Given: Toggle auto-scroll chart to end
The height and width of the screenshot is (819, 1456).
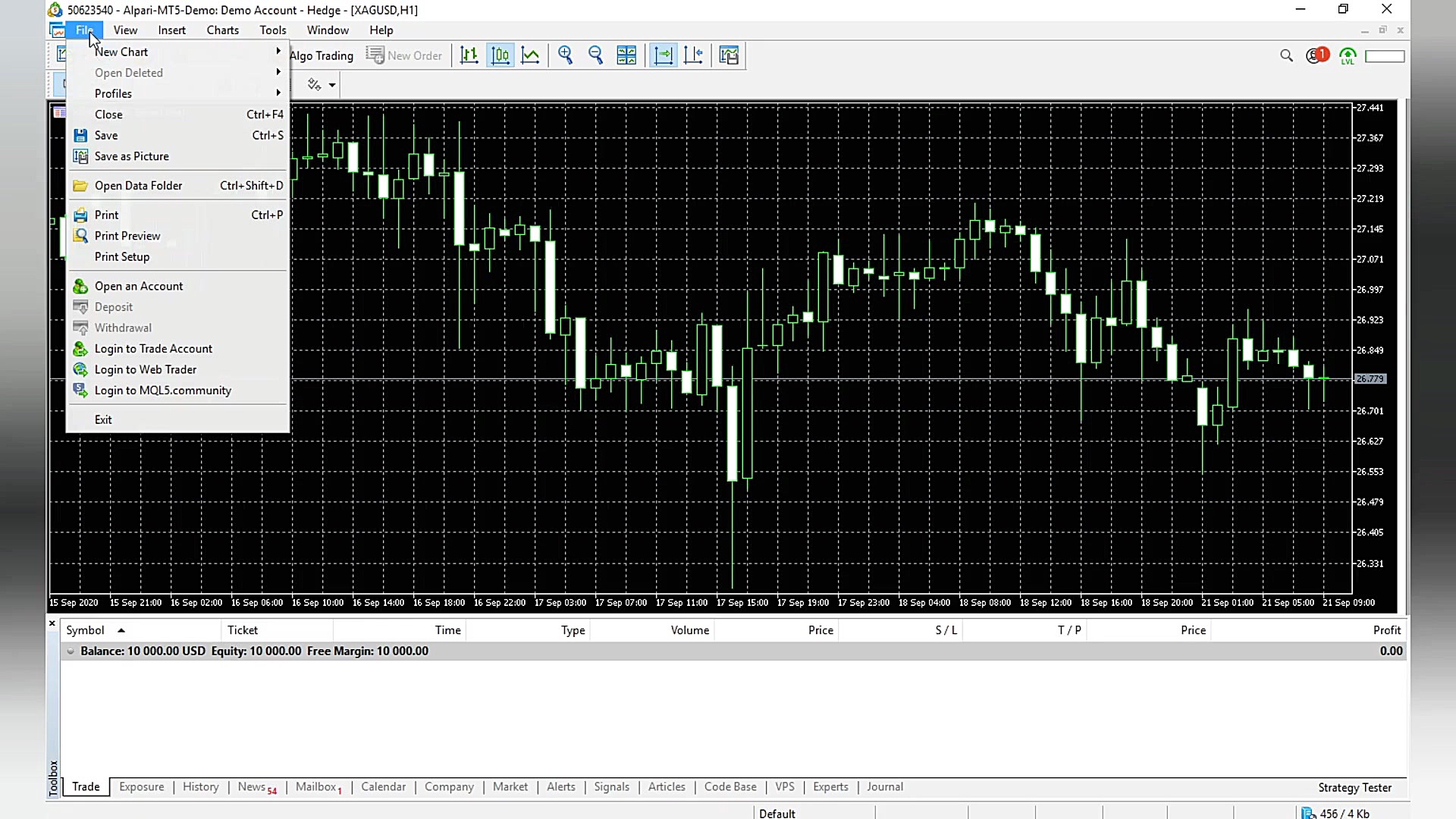Looking at the screenshot, I should click(x=664, y=55).
